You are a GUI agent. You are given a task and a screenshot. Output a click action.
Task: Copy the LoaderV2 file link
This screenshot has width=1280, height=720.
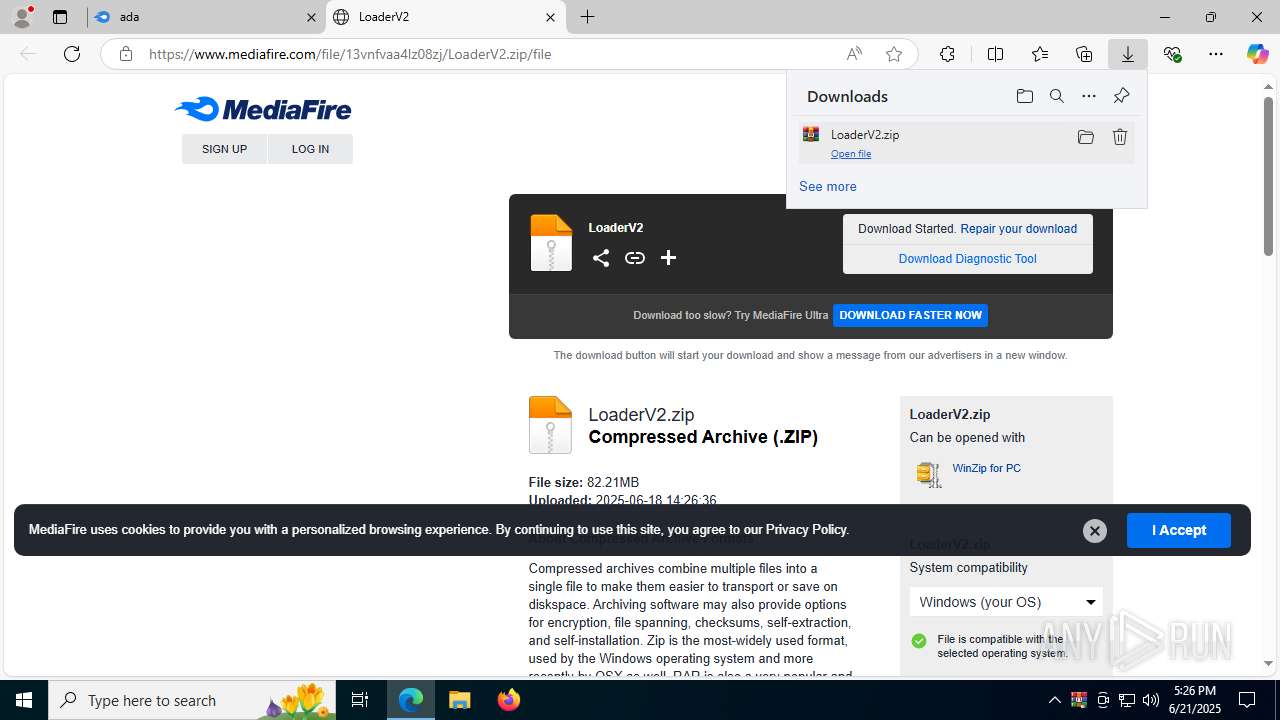click(635, 258)
